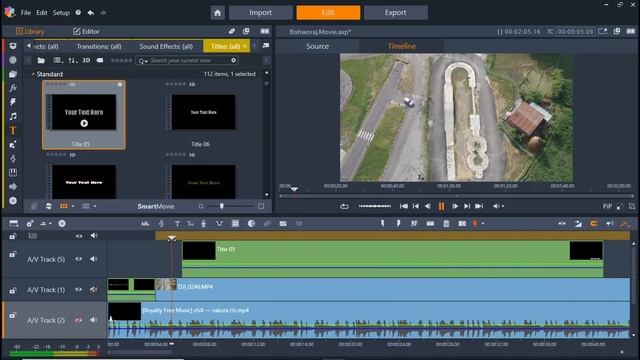Click the create title T tool
The width and height of the screenshot is (640, 360).
(177, 224)
